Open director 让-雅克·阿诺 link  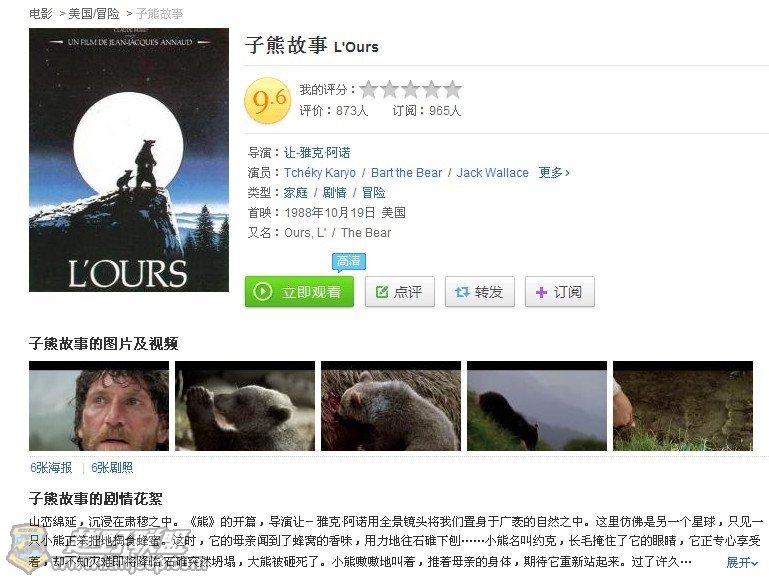point(317,152)
